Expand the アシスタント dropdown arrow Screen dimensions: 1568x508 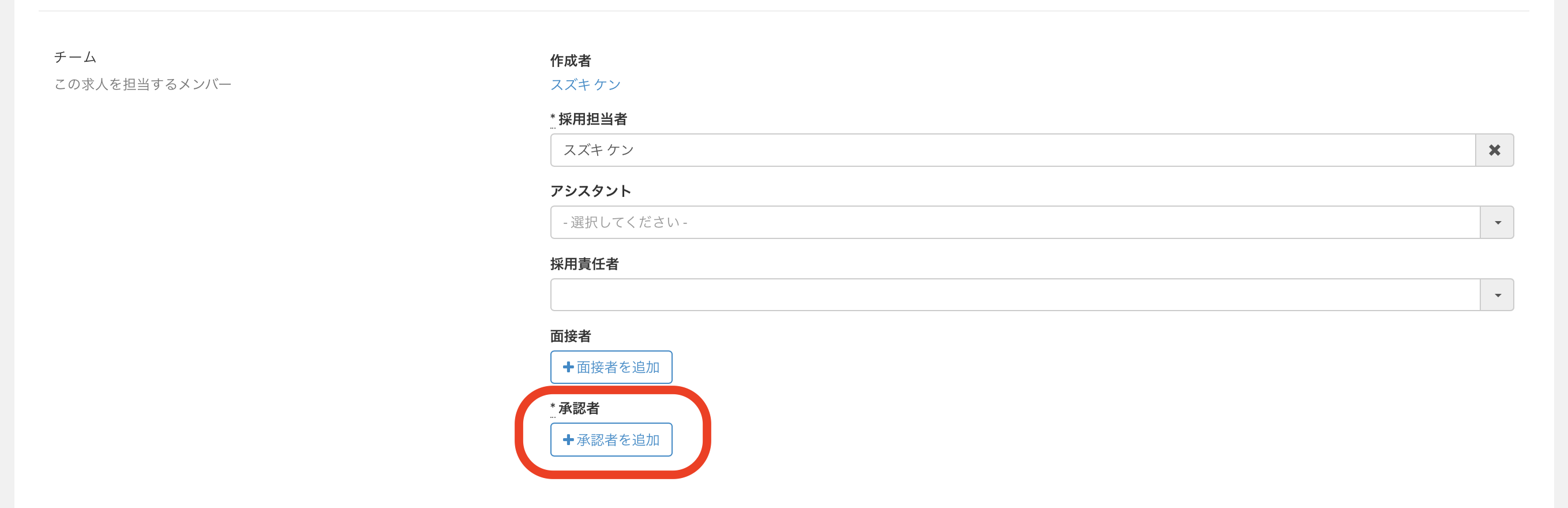(1498, 222)
